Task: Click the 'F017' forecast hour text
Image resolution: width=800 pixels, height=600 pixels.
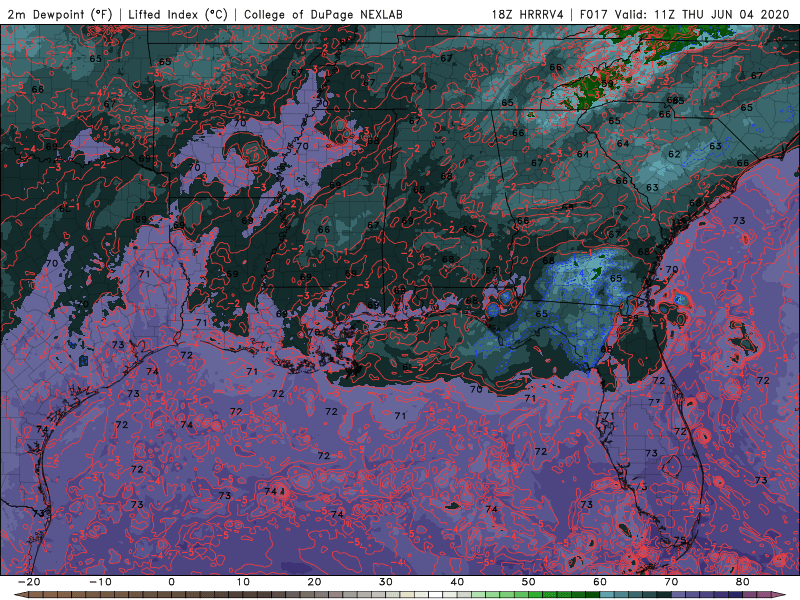Action: pos(594,14)
